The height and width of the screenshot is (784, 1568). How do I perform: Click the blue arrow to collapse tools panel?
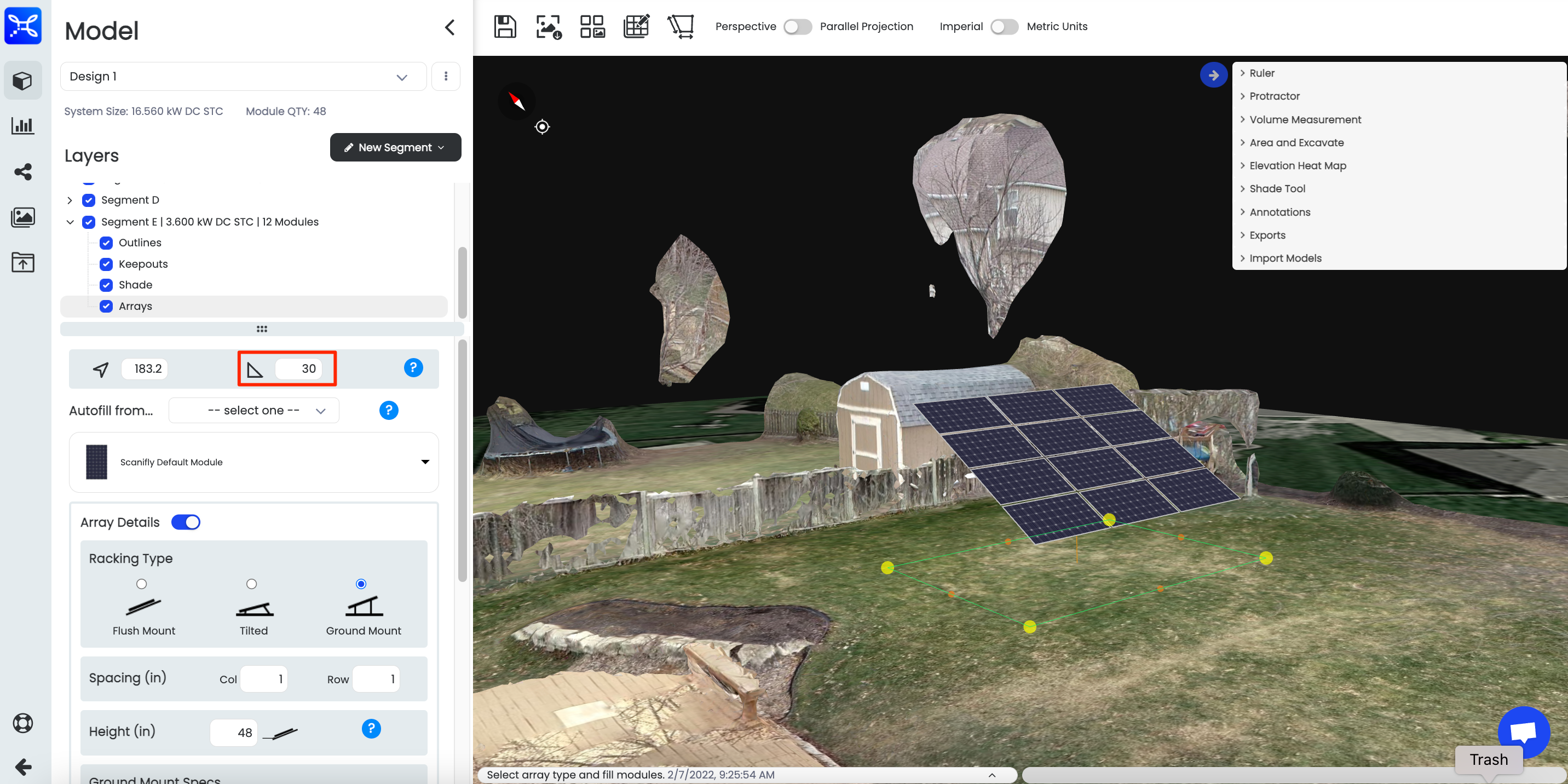[x=1213, y=75]
